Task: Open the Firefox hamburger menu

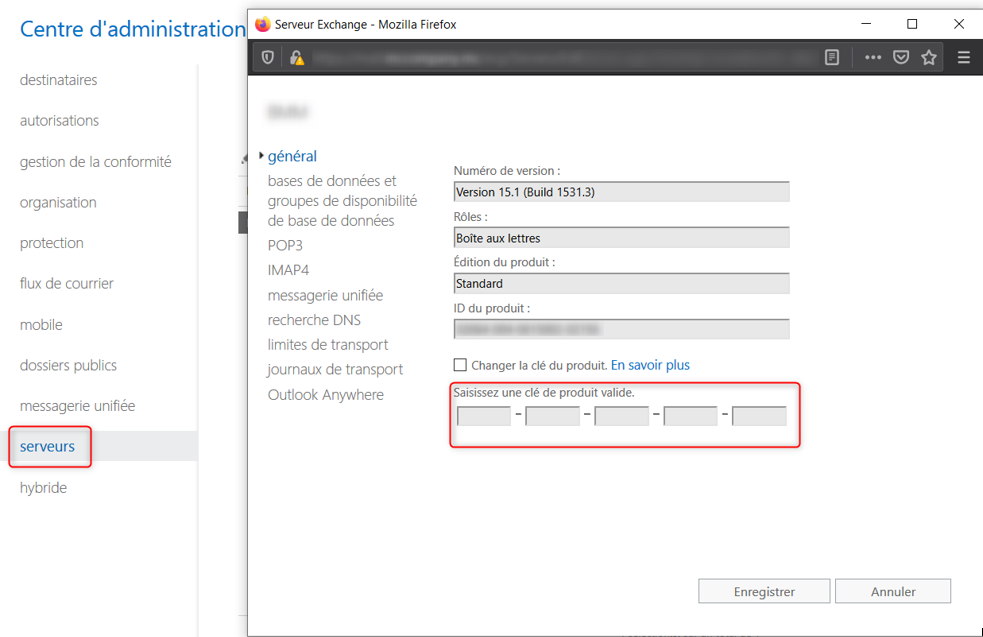Action: coord(964,58)
